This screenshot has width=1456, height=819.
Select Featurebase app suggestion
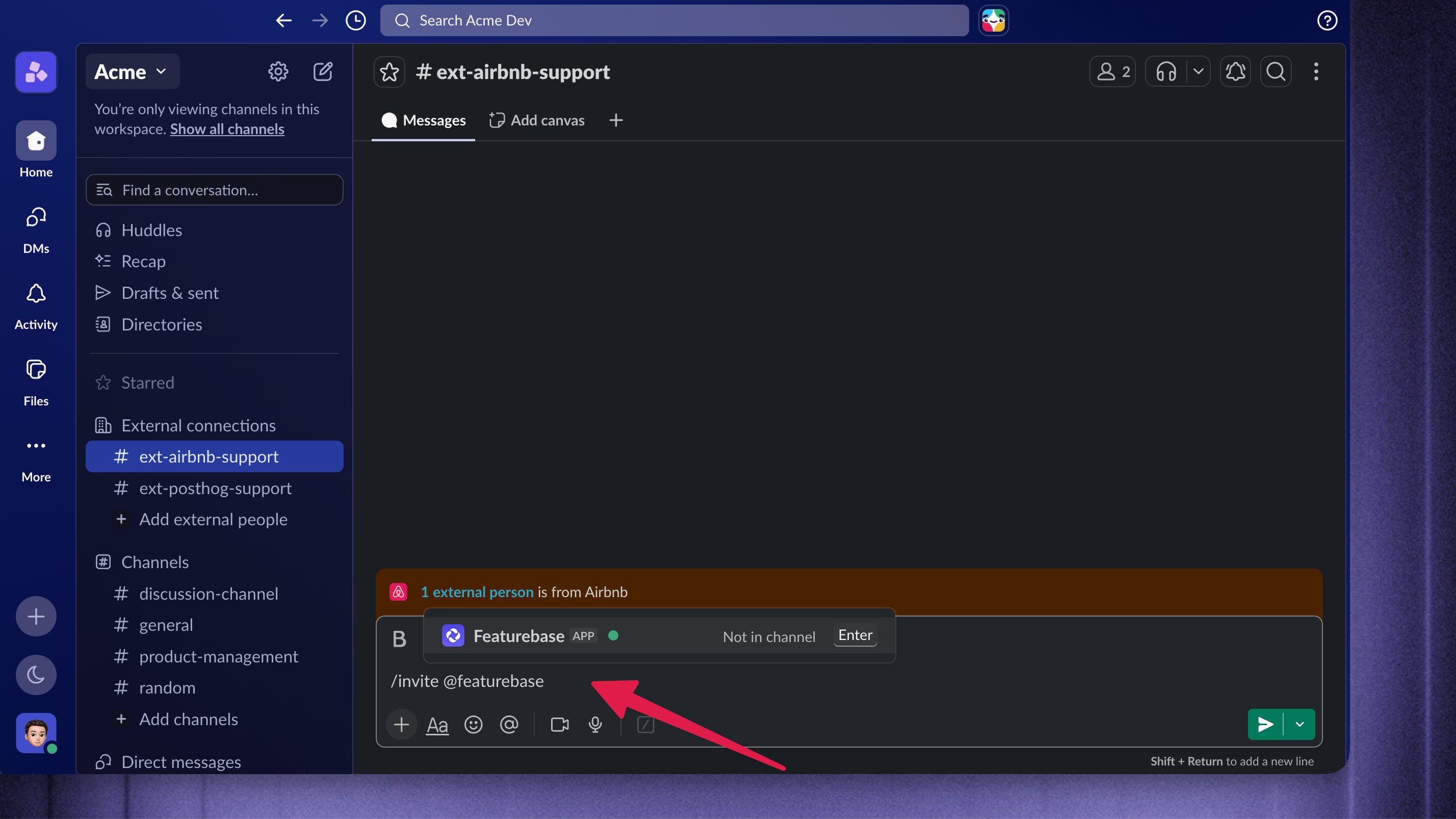pyautogui.click(x=659, y=636)
